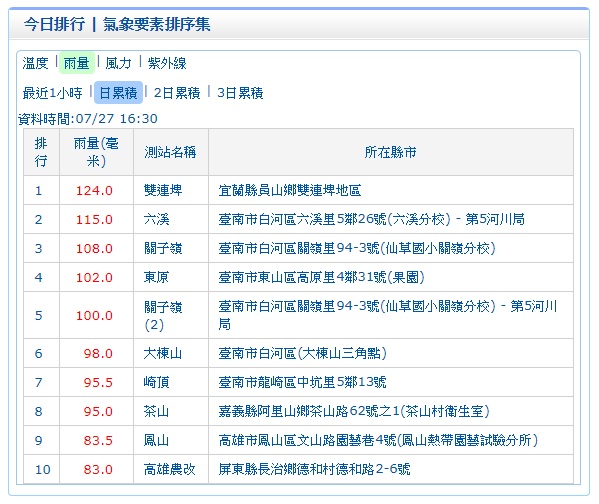
Task: Select the 雨量 tab
Action: point(76,63)
